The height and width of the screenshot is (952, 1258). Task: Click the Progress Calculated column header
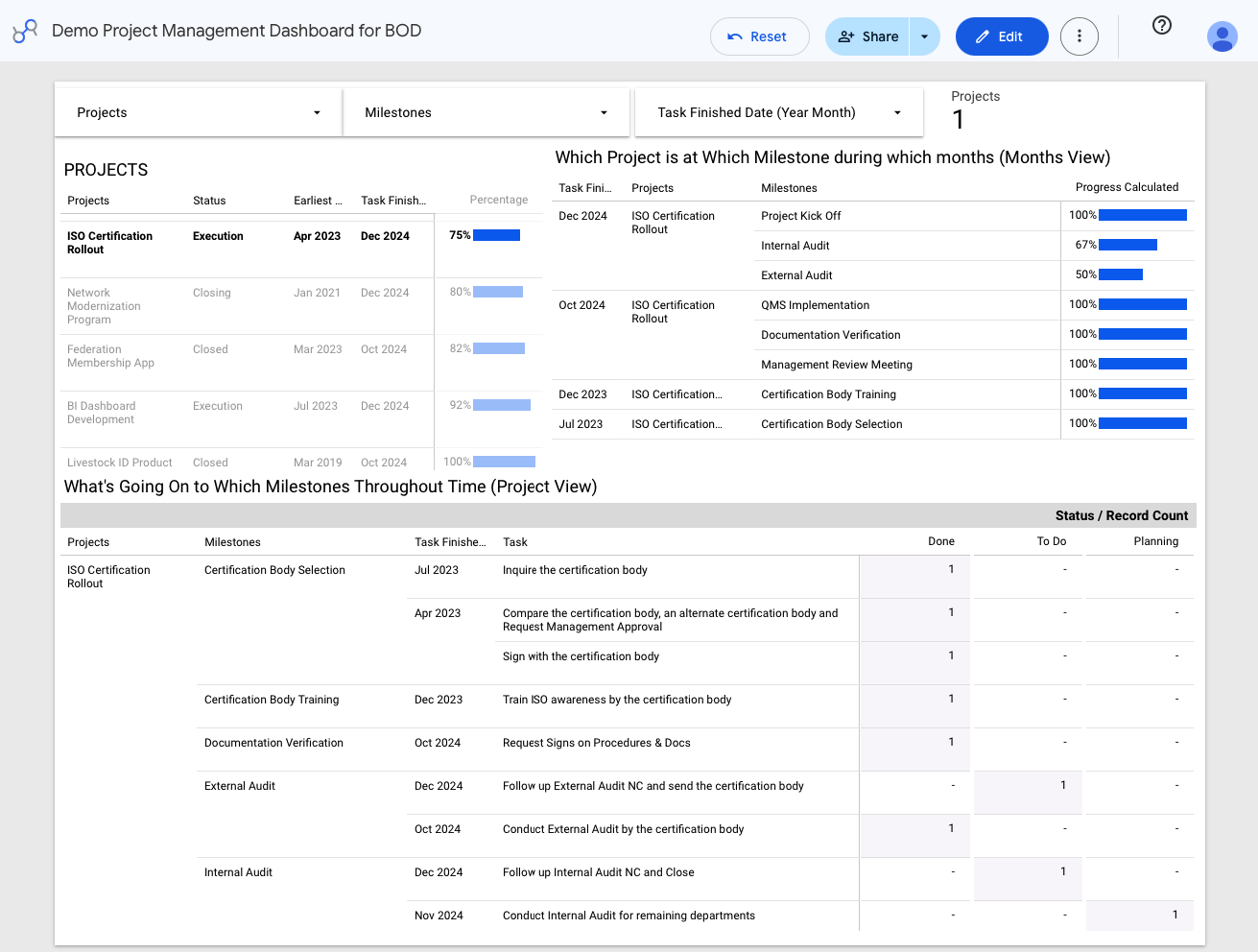(x=1127, y=187)
